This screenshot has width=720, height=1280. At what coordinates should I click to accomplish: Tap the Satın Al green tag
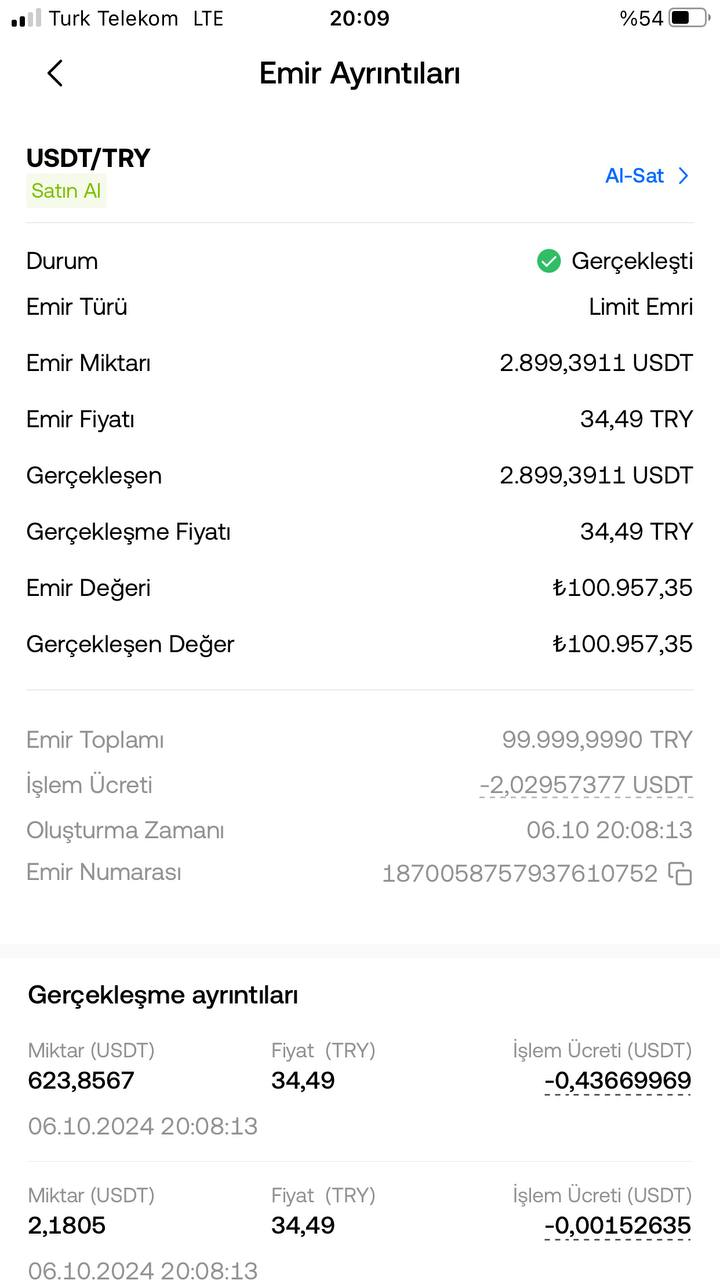pos(66,191)
